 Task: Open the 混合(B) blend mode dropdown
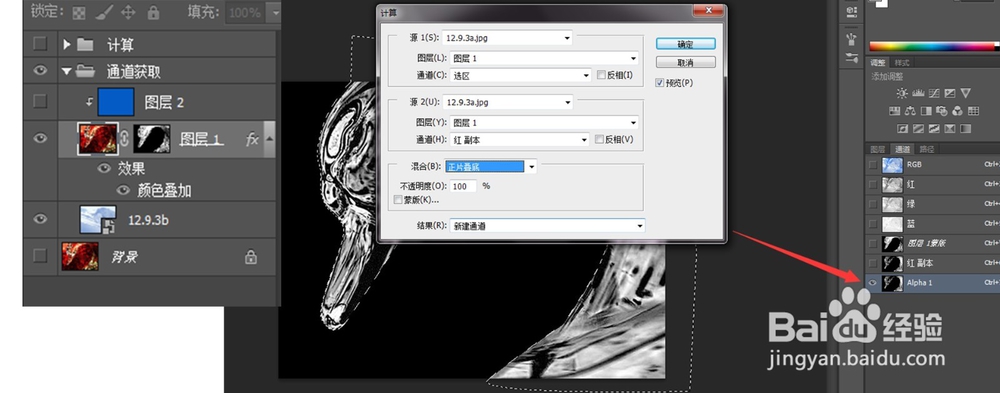pos(490,167)
